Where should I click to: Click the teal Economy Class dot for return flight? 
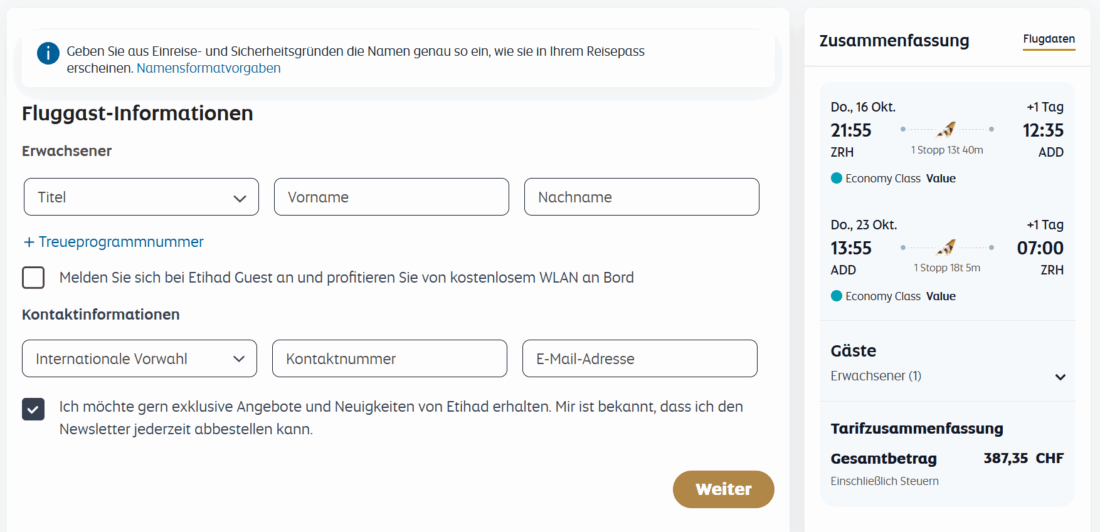[x=837, y=297]
